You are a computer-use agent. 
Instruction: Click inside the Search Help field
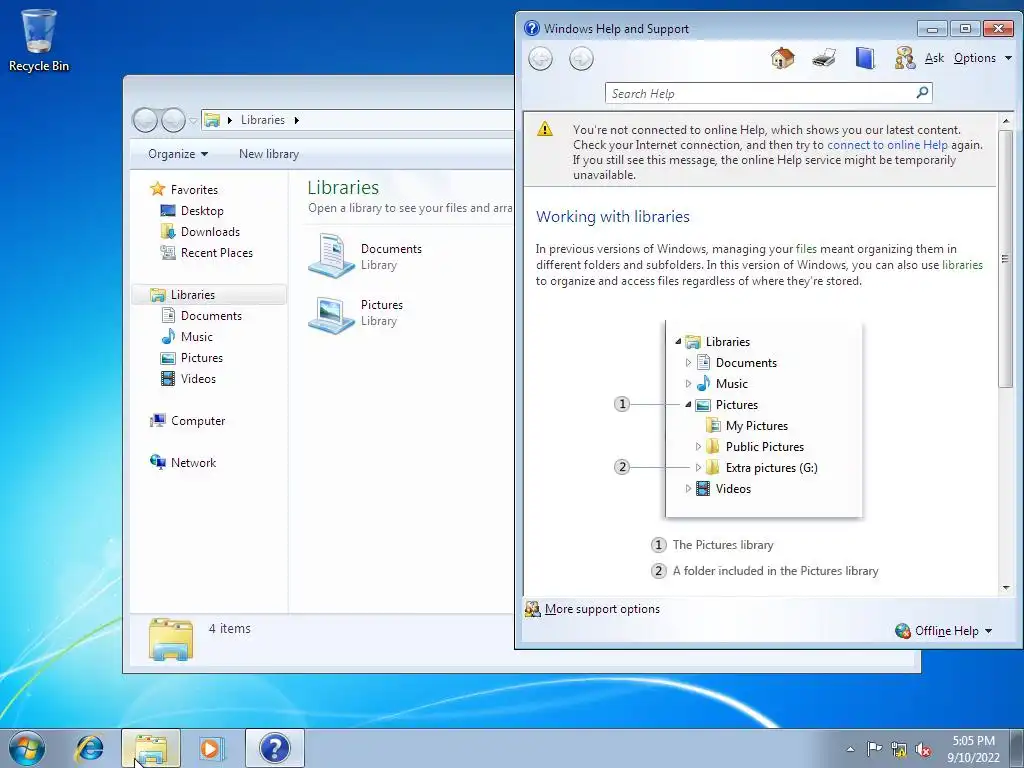(761, 93)
